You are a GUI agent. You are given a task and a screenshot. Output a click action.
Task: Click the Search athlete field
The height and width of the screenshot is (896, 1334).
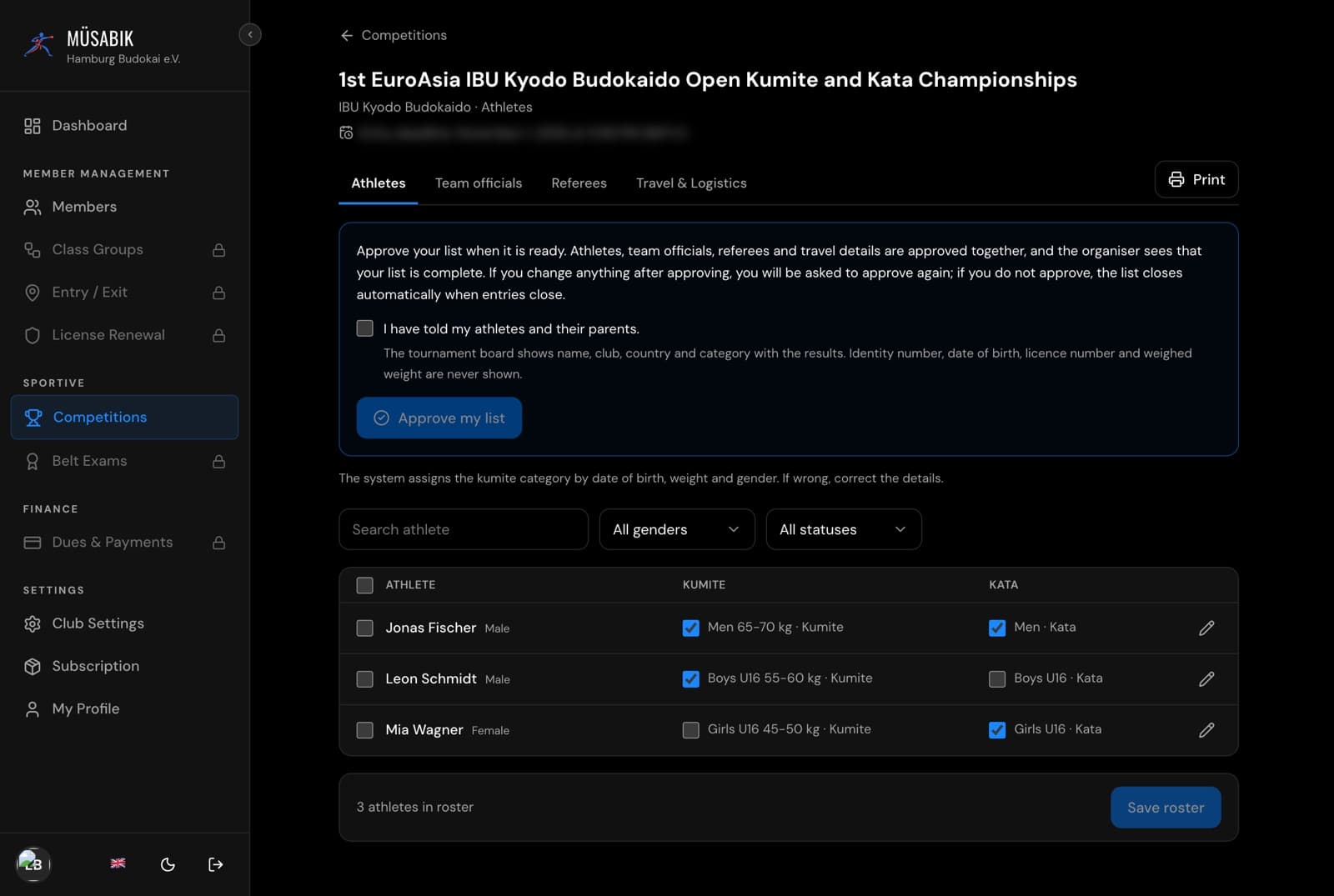pos(464,529)
